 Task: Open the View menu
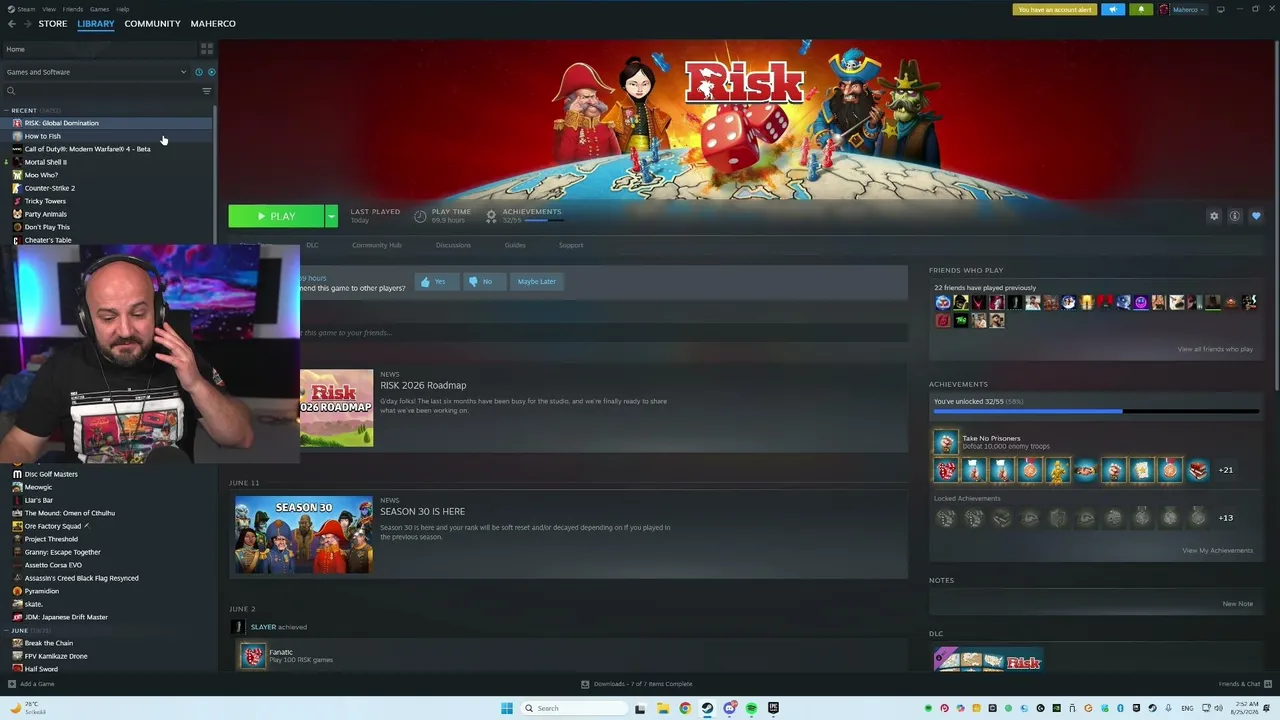click(x=49, y=9)
